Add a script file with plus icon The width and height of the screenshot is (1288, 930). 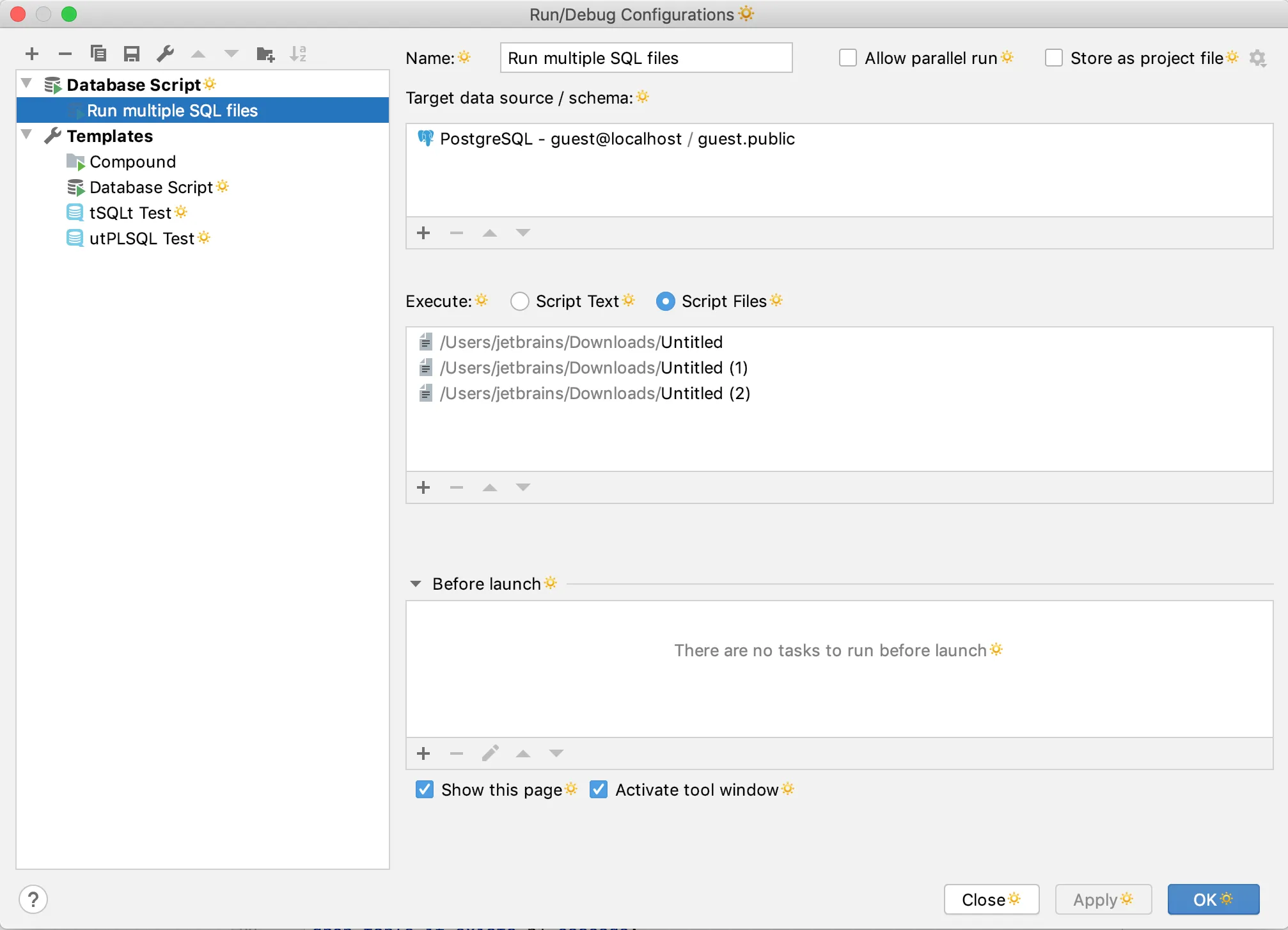[x=423, y=488]
